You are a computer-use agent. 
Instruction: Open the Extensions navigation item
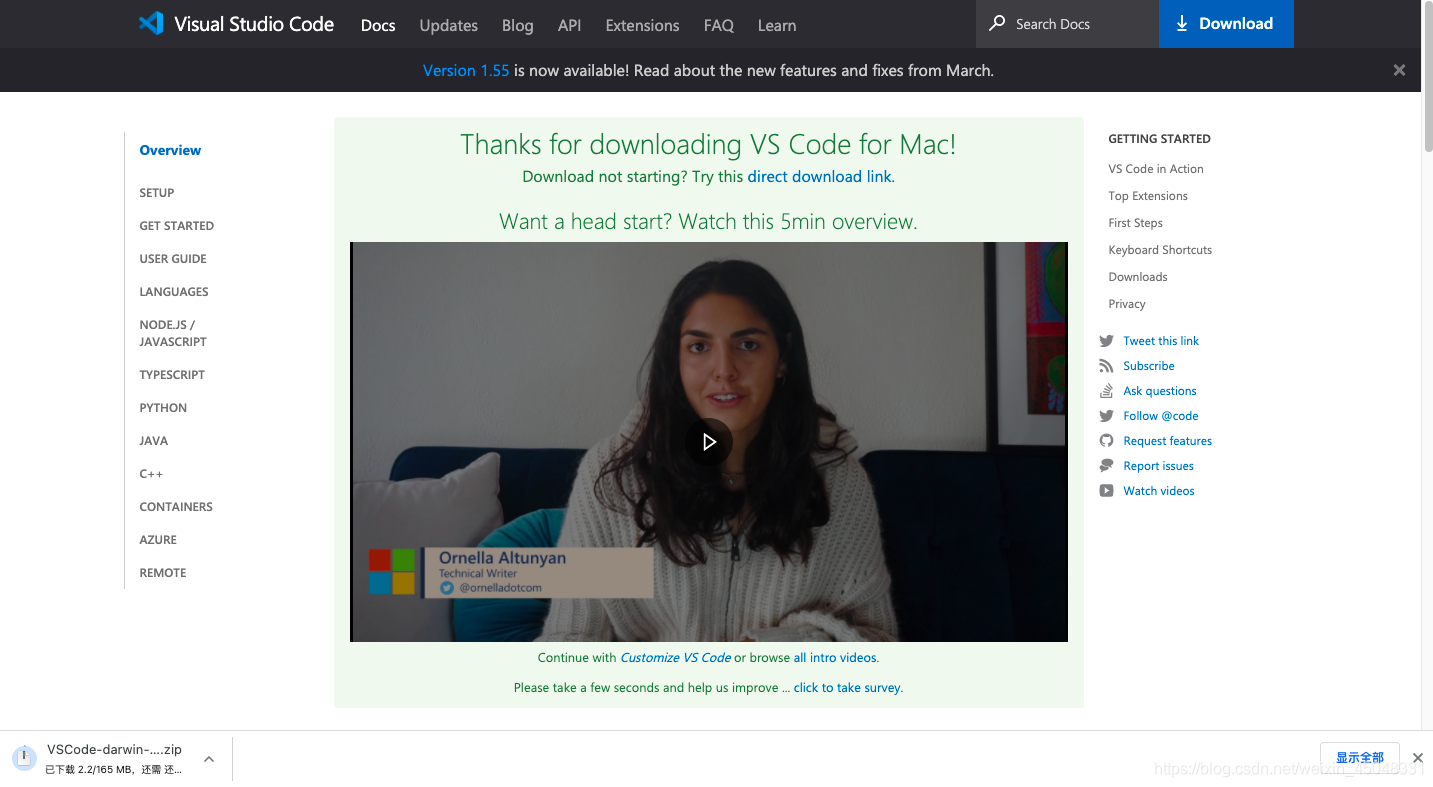point(643,25)
